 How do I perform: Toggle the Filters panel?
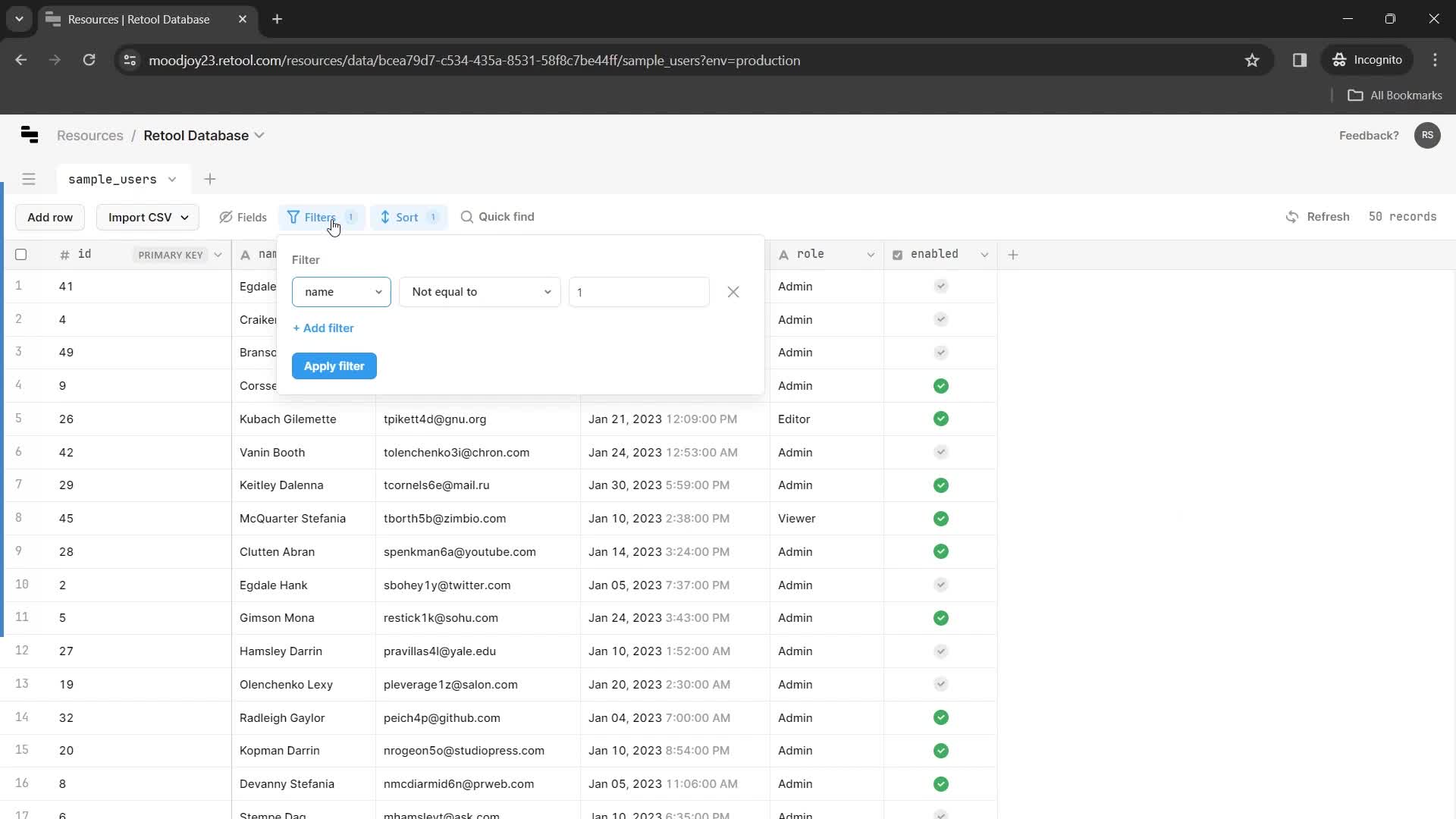pyautogui.click(x=322, y=217)
